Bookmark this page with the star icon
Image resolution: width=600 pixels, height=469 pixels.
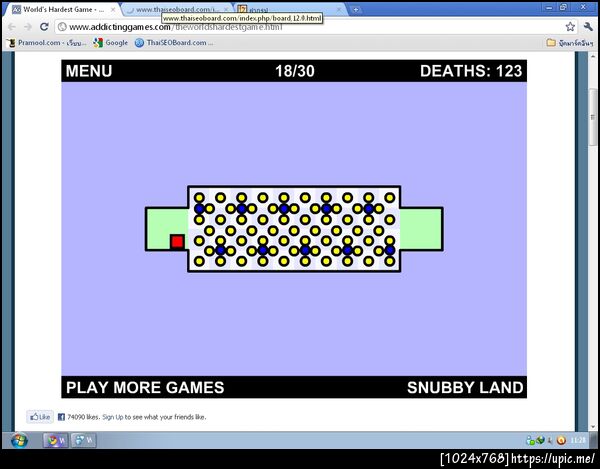570,26
